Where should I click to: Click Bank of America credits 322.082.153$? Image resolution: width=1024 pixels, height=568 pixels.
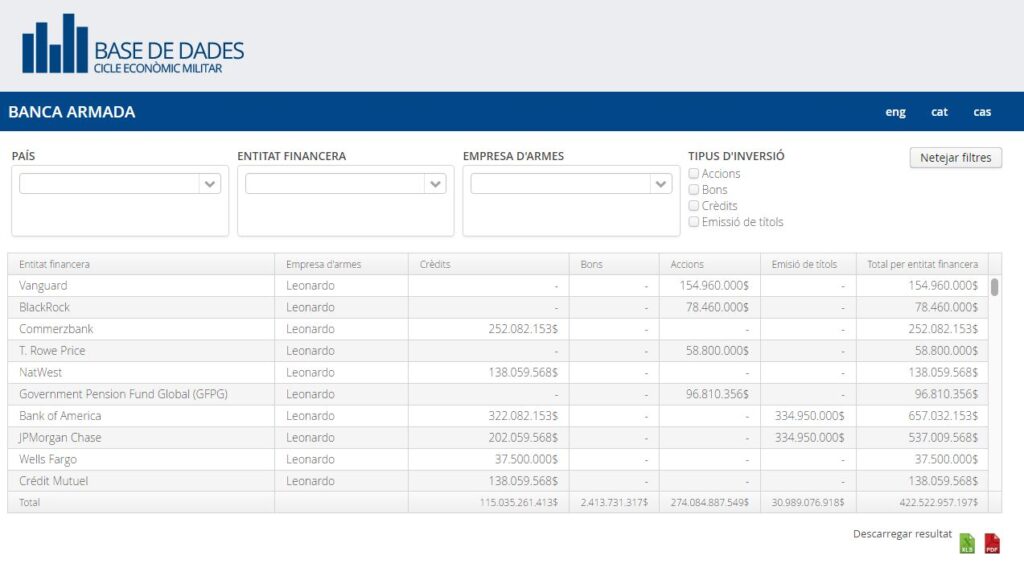(523, 415)
